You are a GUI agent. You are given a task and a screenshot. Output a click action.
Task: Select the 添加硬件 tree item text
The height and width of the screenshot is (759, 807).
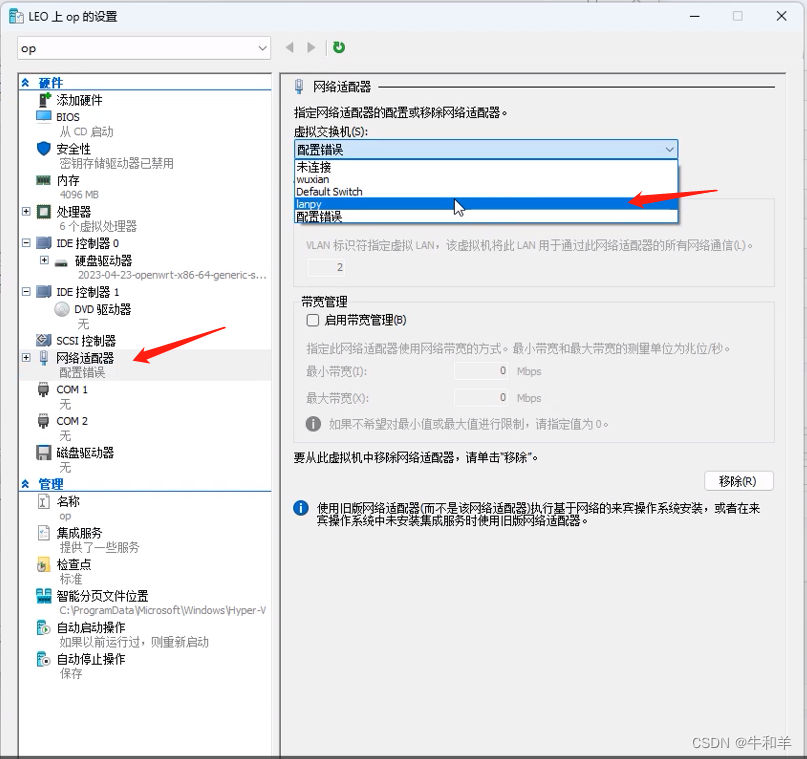[79, 100]
